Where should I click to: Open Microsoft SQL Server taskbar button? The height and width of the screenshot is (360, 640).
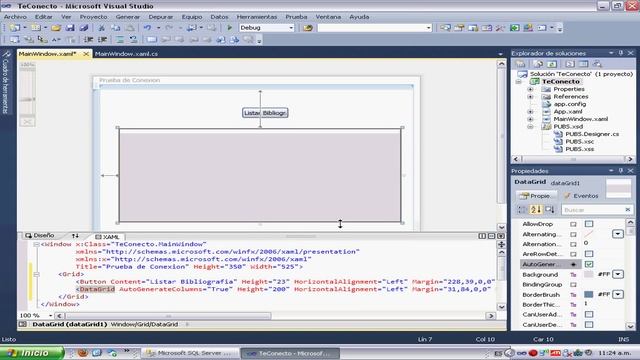(x=191, y=353)
